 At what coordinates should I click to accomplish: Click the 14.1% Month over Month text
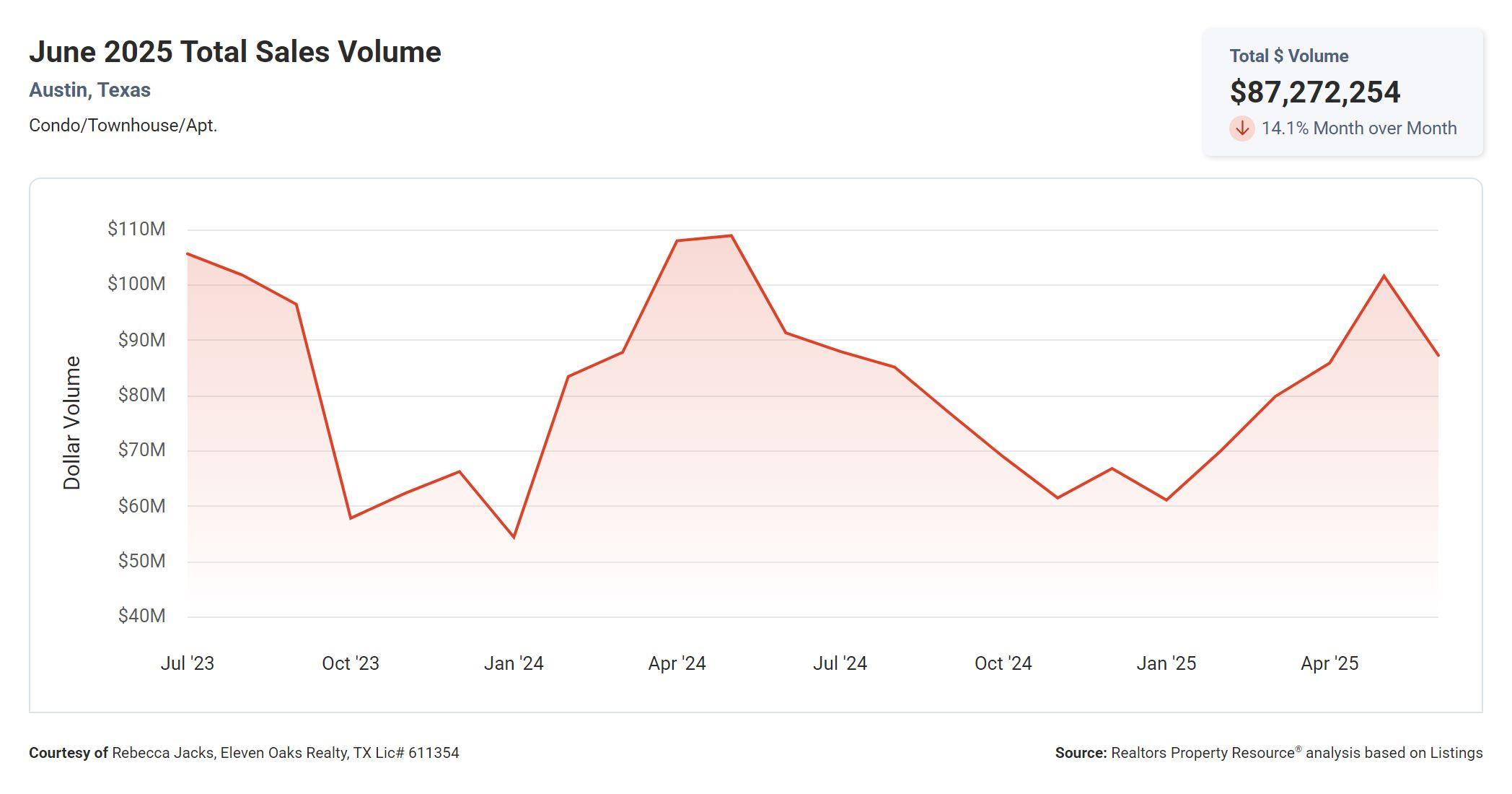[1358, 128]
